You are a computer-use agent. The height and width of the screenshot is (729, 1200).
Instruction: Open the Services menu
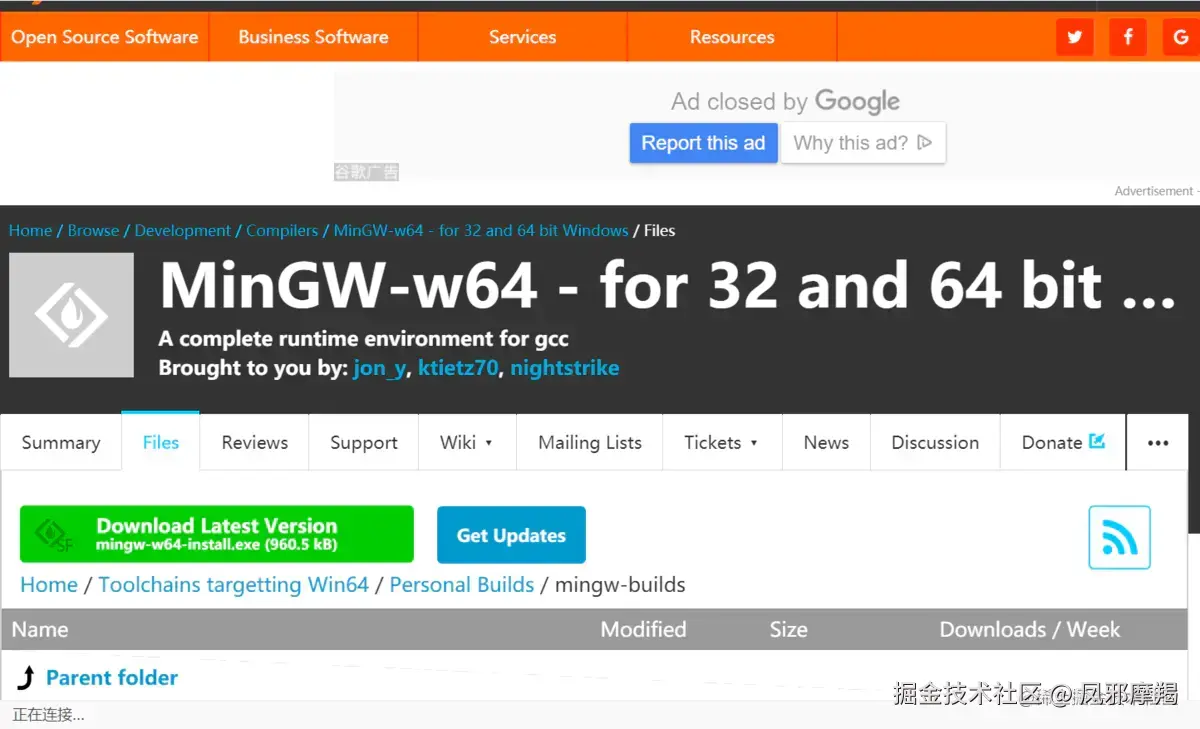[x=522, y=37]
